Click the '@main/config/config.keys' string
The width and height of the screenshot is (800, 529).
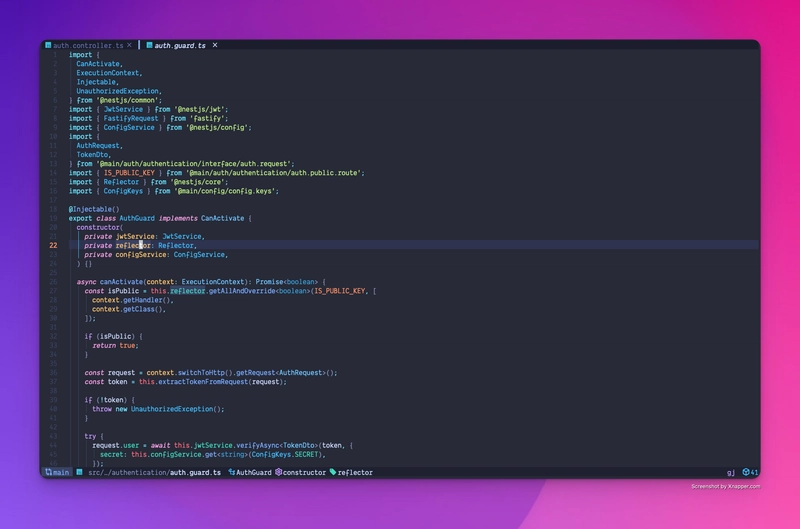pyautogui.click(x=224, y=191)
